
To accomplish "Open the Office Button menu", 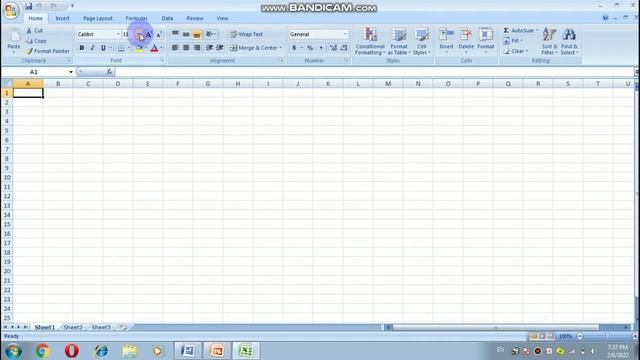I will coord(11,10).
